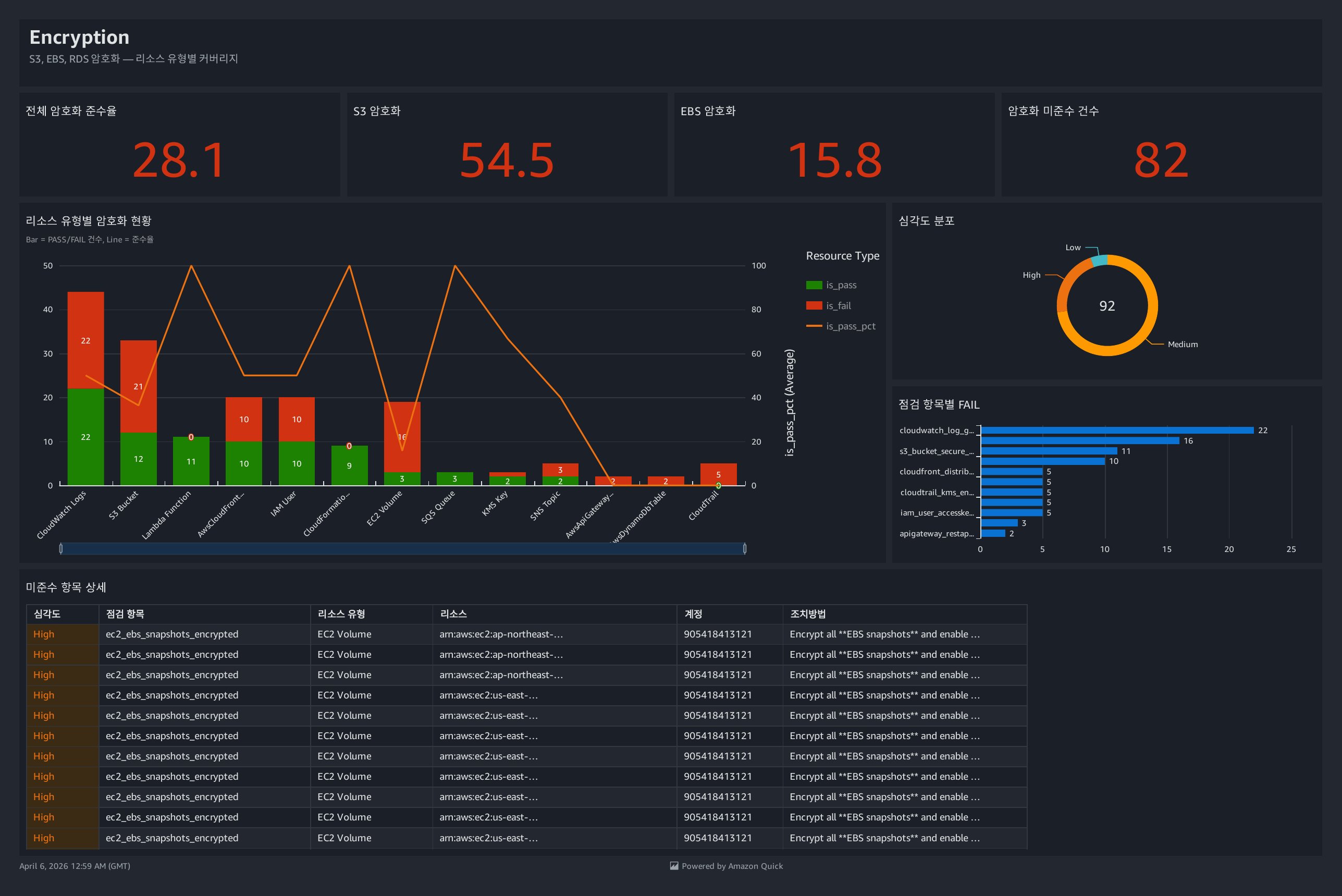Screen dimensions: 1342x896
Task: Click the Encryption dashboard title
Action: [x=79, y=37]
